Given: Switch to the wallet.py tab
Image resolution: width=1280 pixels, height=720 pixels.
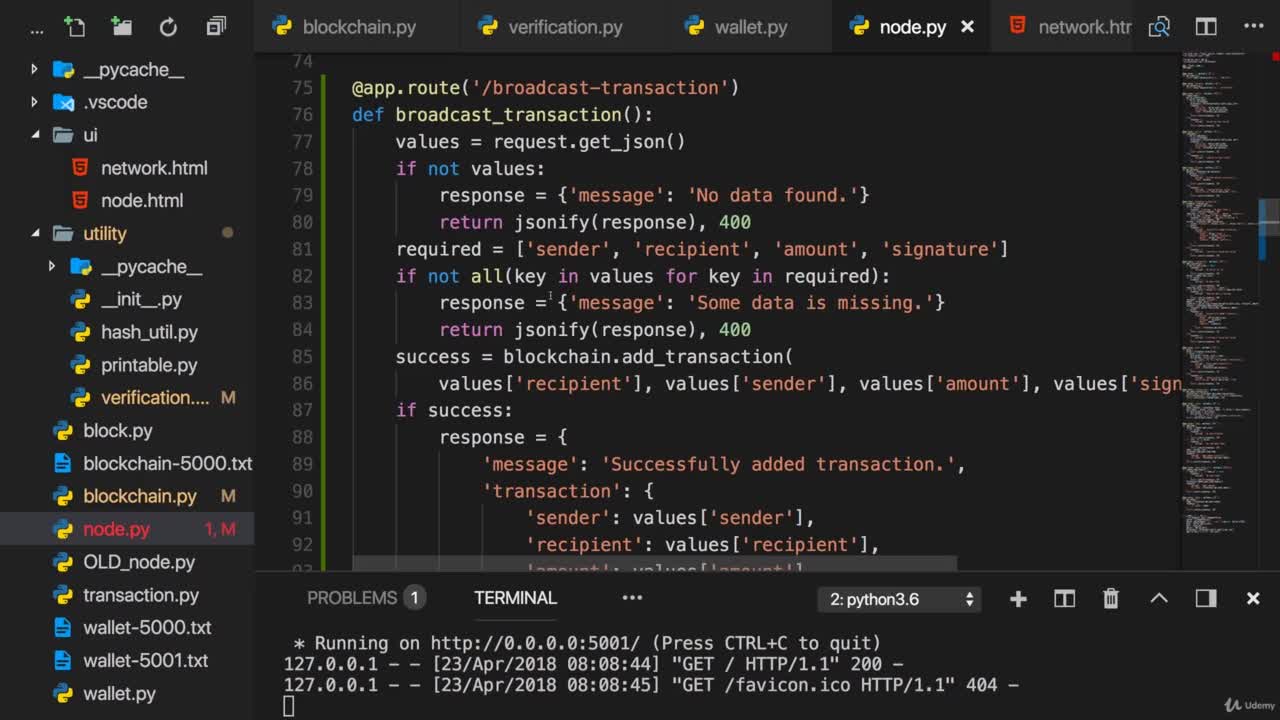Looking at the screenshot, I should click(750, 27).
